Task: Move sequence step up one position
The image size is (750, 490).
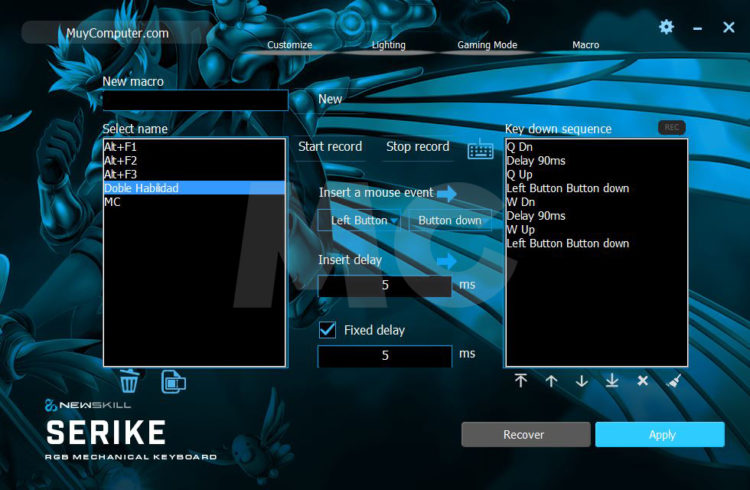Action: pos(551,381)
